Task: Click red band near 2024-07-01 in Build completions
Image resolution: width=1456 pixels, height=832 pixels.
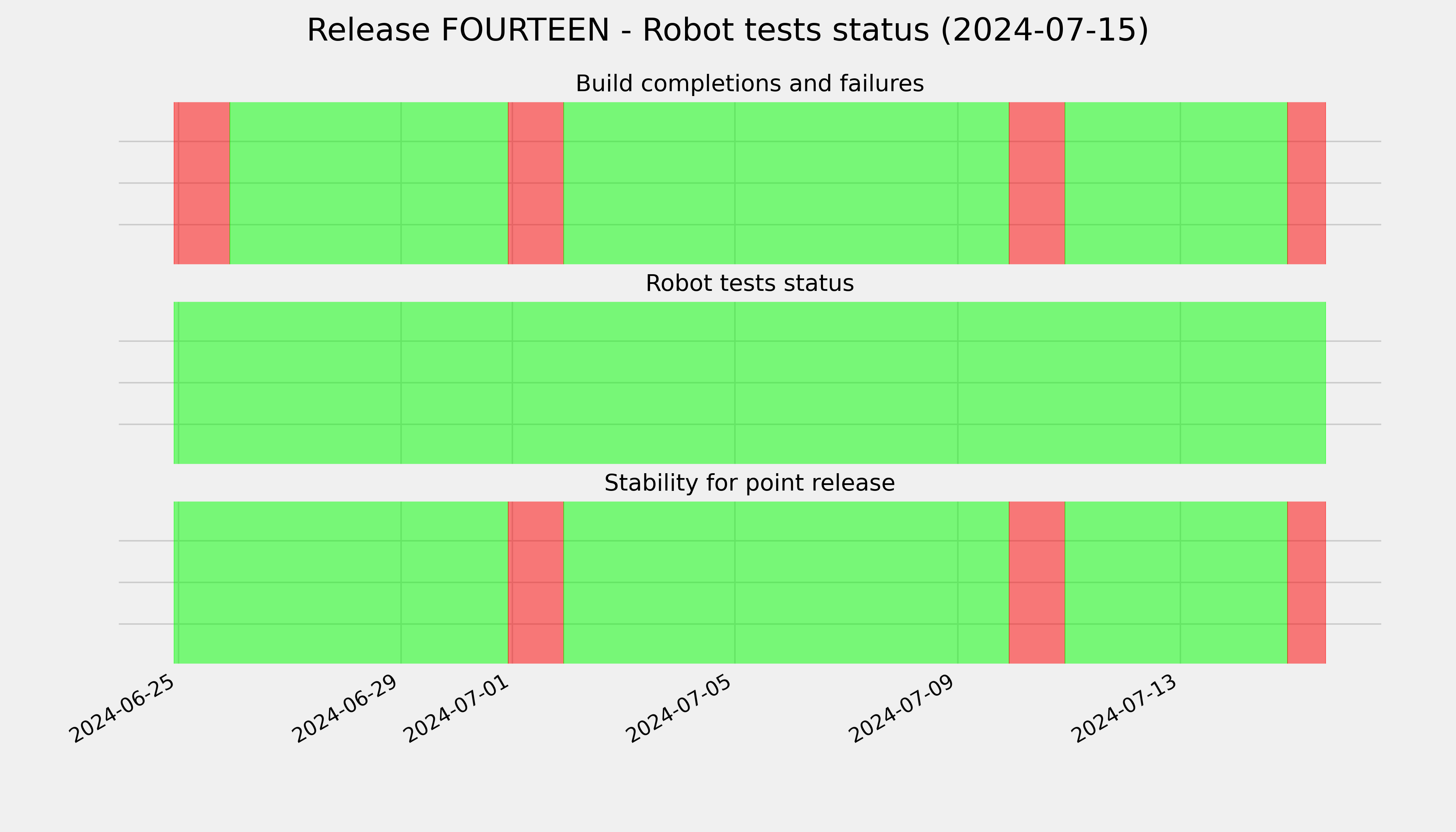Action: click(x=536, y=183)
